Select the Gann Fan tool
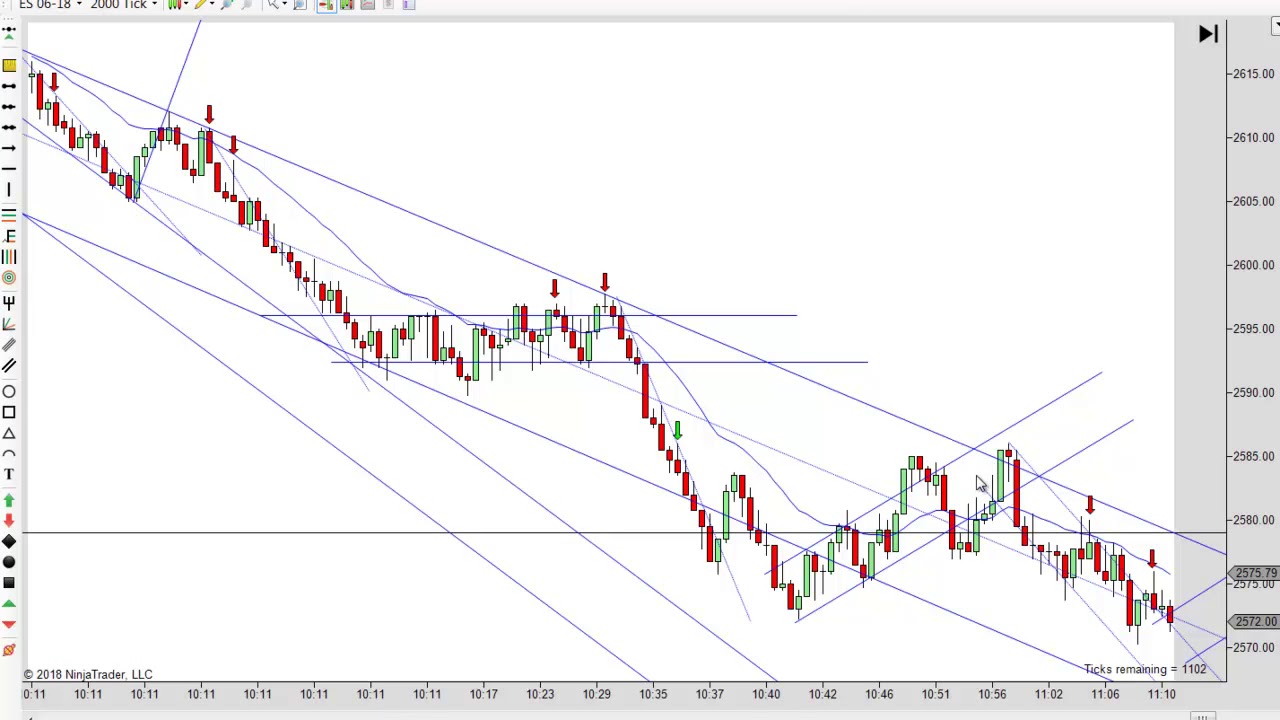The image size is (1280, 720). coord(9,323)
